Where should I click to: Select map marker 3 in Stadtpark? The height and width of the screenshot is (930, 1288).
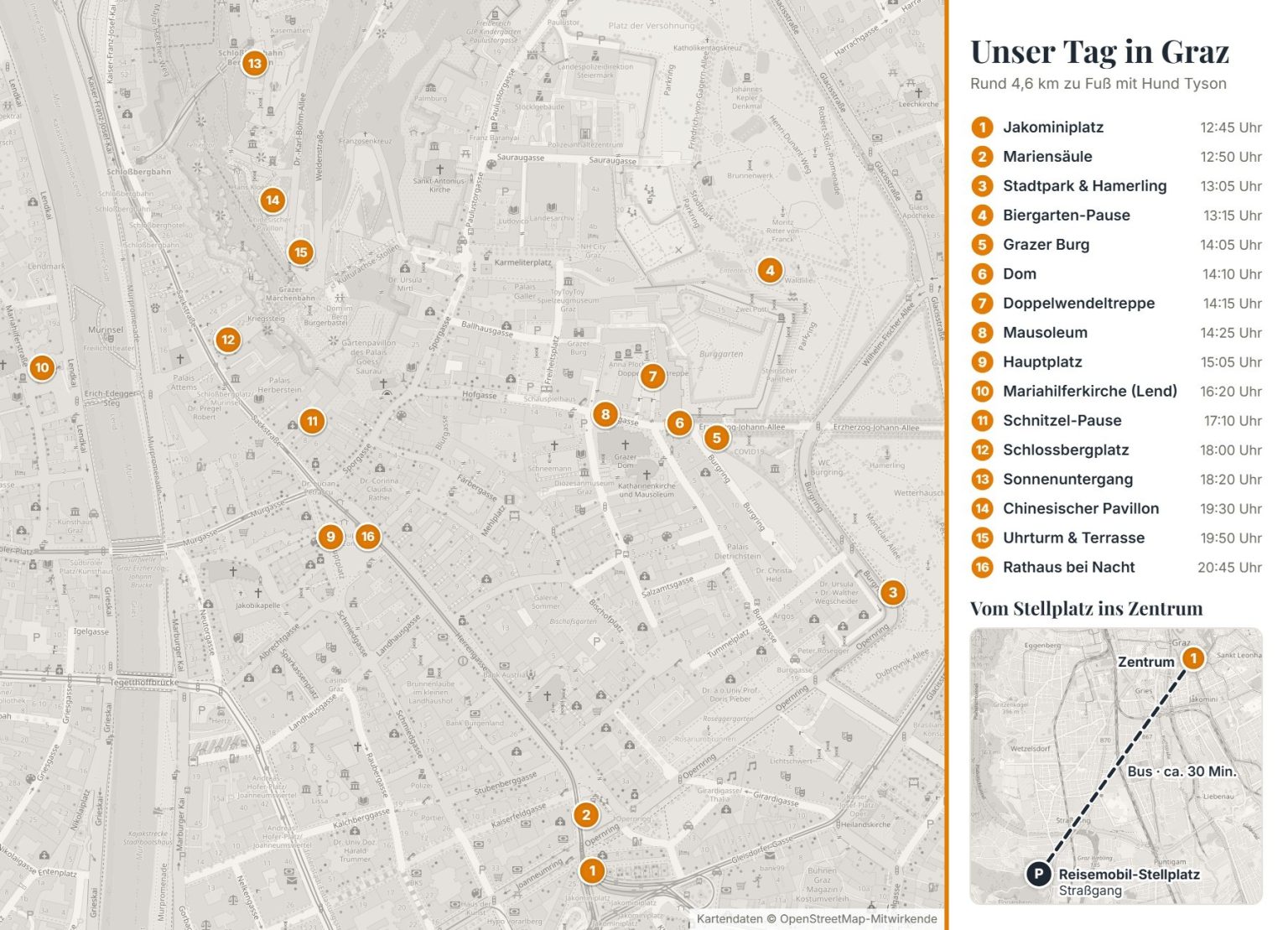(892, 593)
